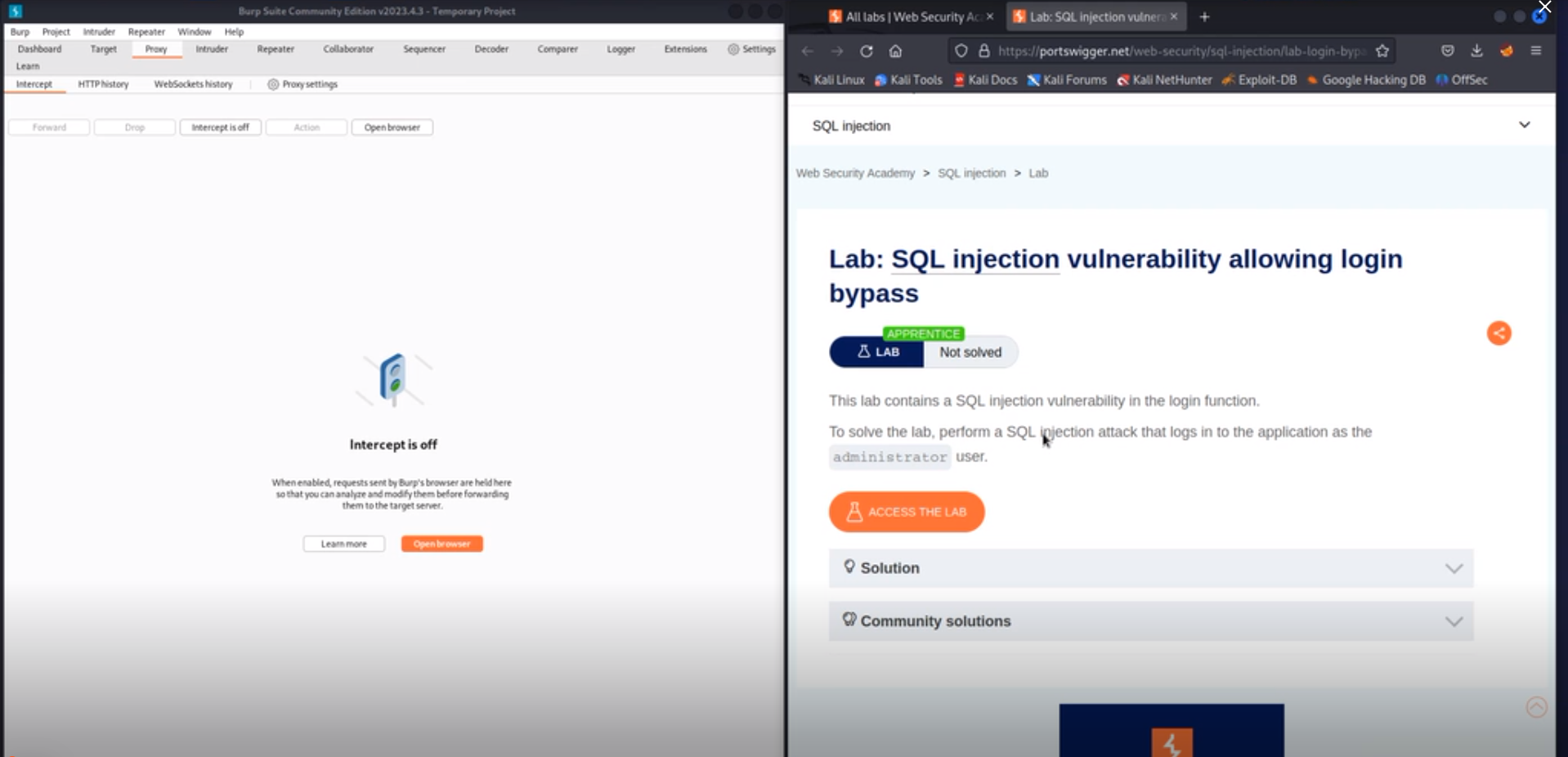This screenshot has width=1568, height=757.
Task: Open the Help menu in Burp
Action: 234,32
